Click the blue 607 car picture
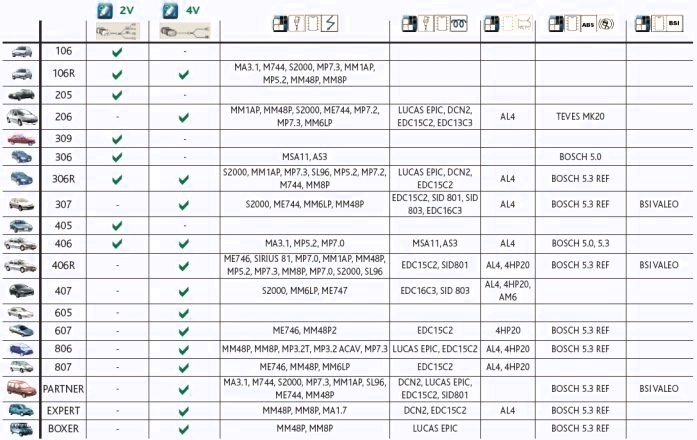 (21, 331)
